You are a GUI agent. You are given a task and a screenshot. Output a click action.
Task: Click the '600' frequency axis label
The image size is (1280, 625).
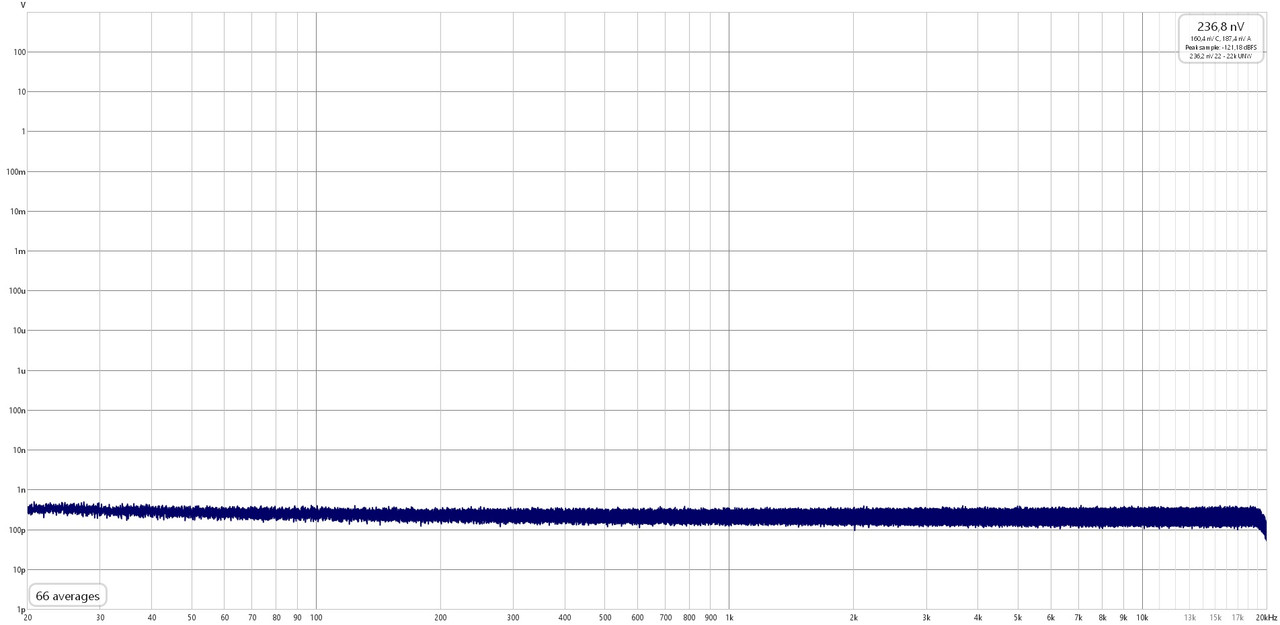[637, 618]
